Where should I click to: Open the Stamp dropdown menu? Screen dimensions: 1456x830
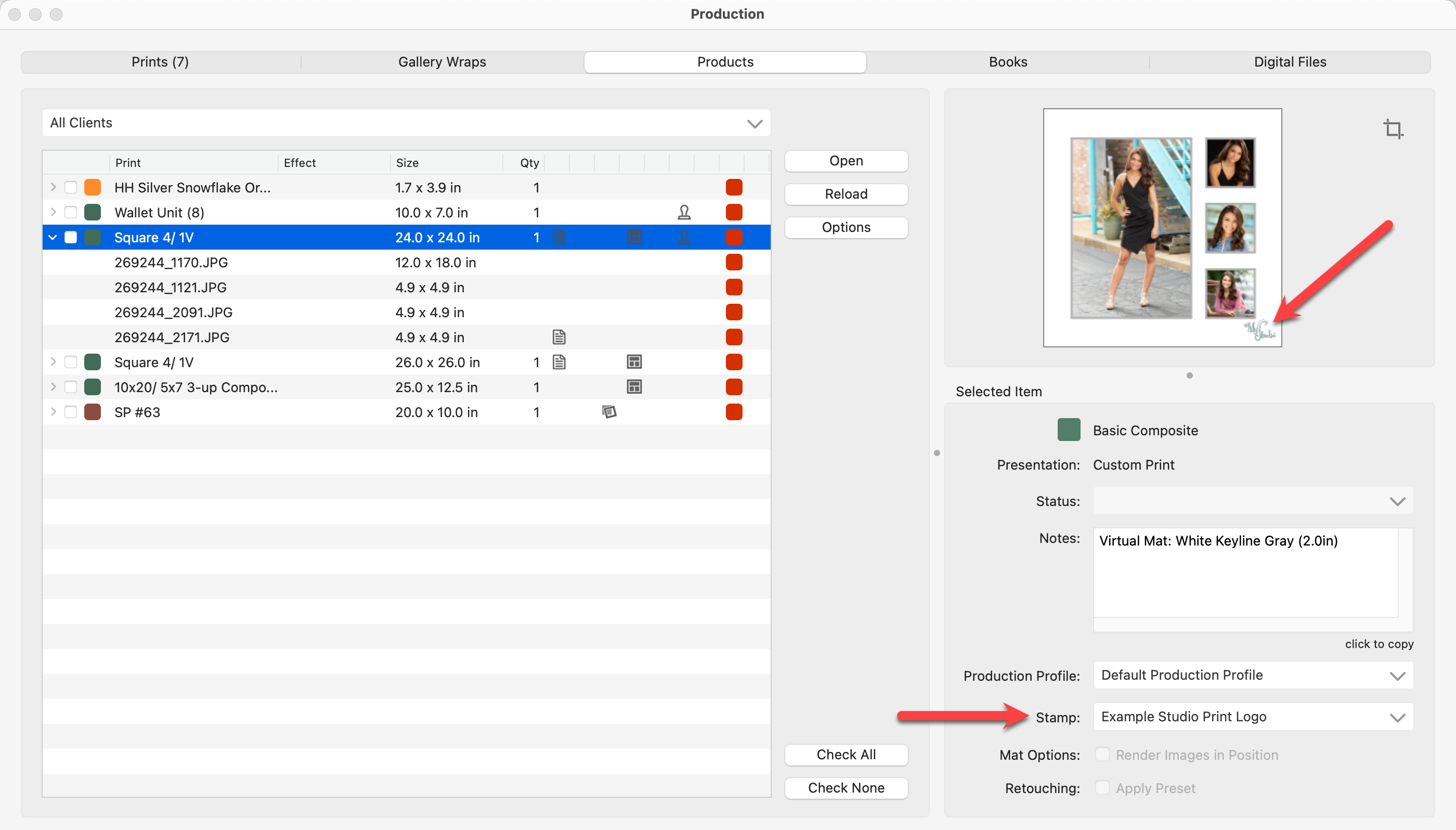pos(1253,717)
